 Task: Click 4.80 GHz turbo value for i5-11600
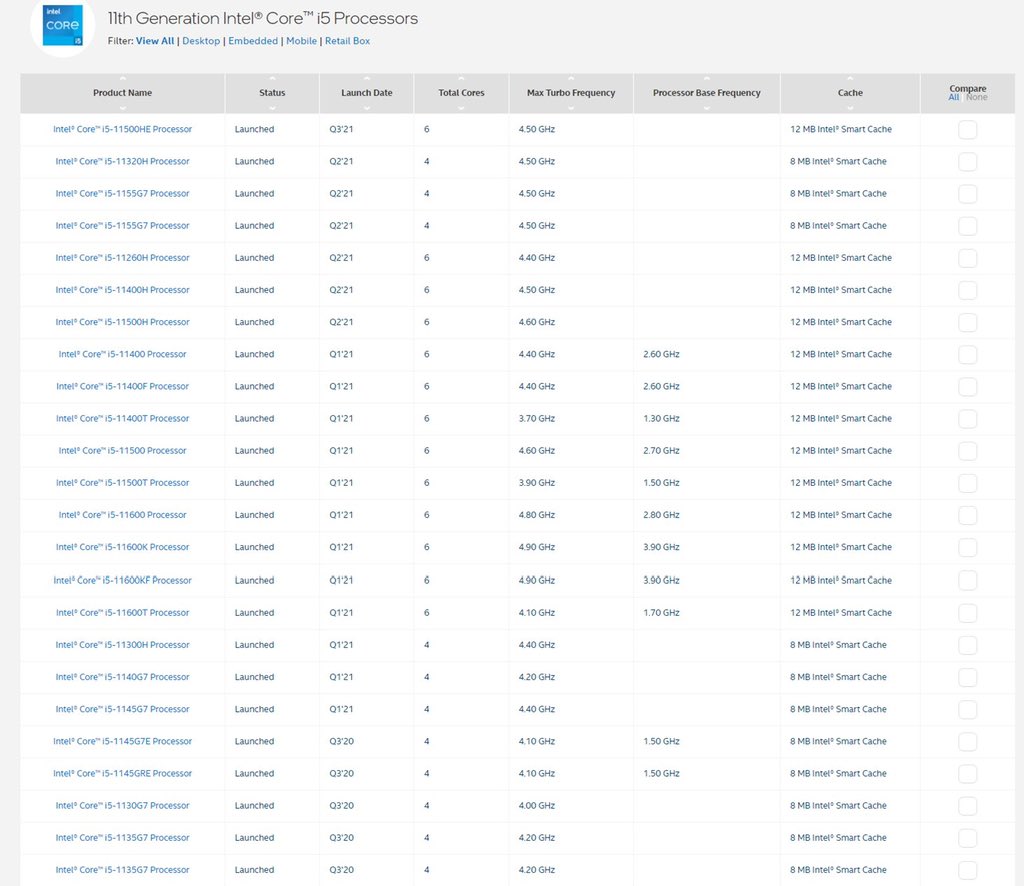point(537,514)
